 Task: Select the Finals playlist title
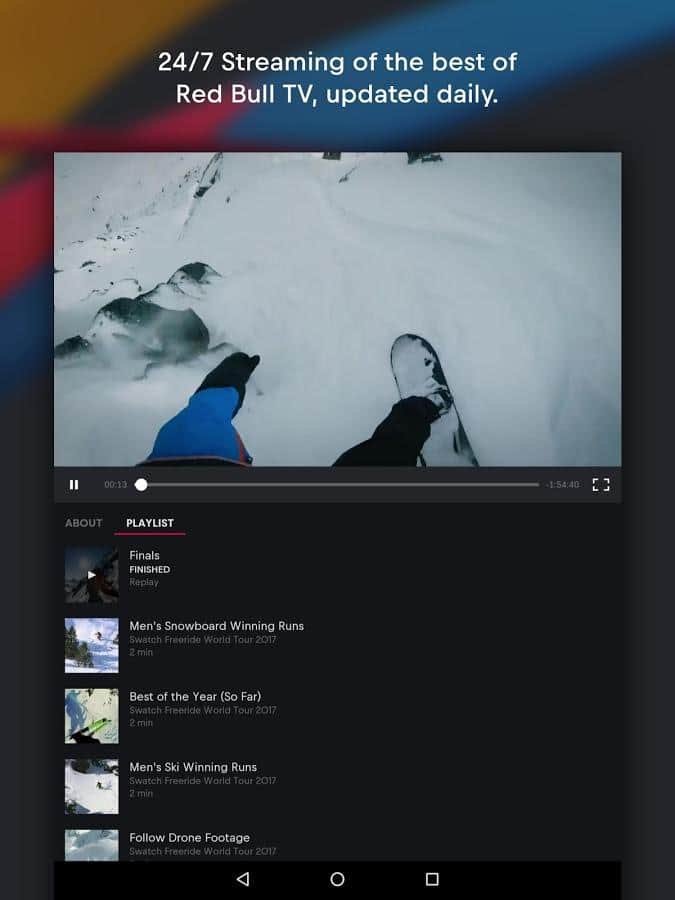click(x=145, y=556)
